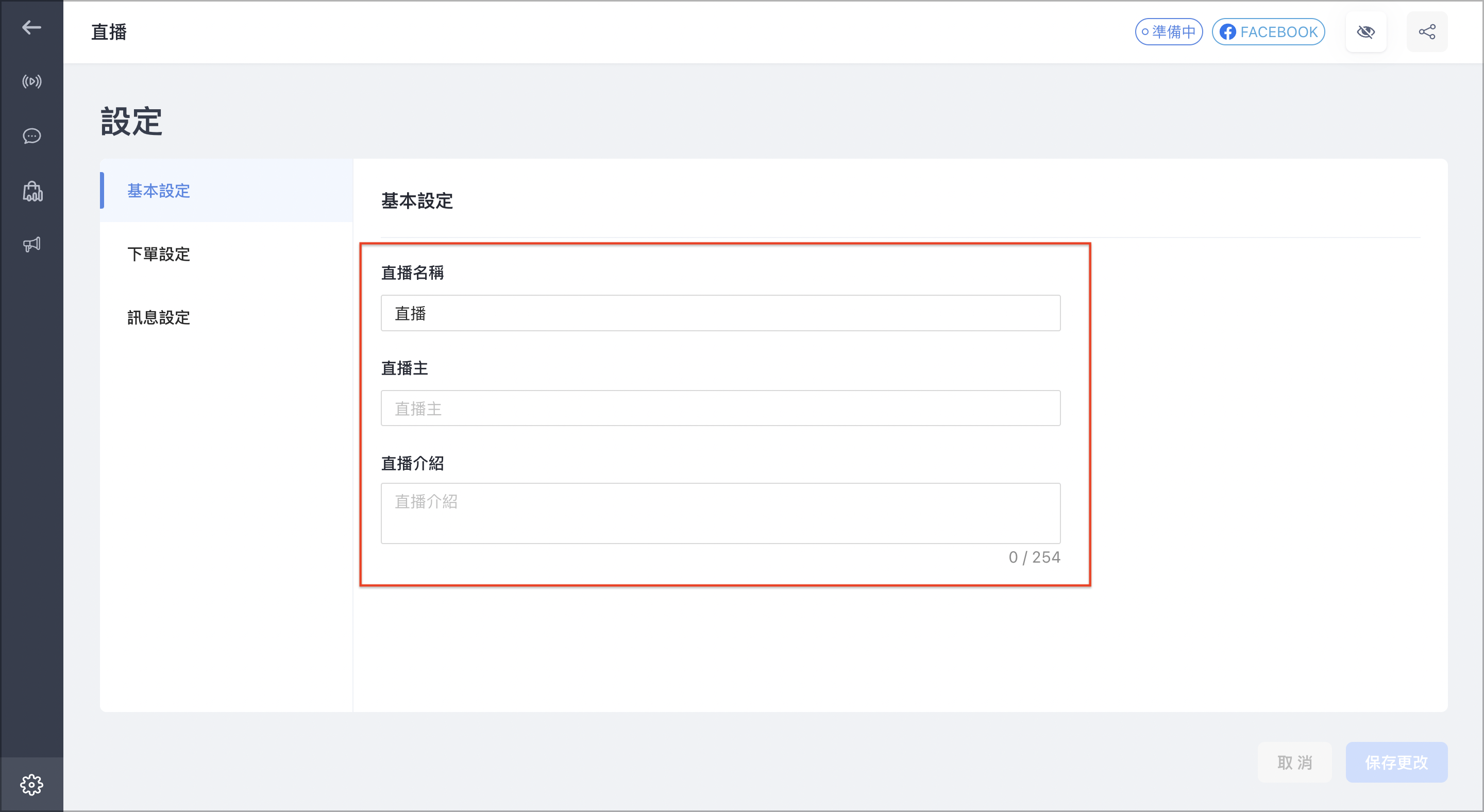Image resolution: width=1484 pixels, height=812 pixels.
Task: Click the 準備中 status badge
Action: pyautogui.click(x=1169, y=31)
